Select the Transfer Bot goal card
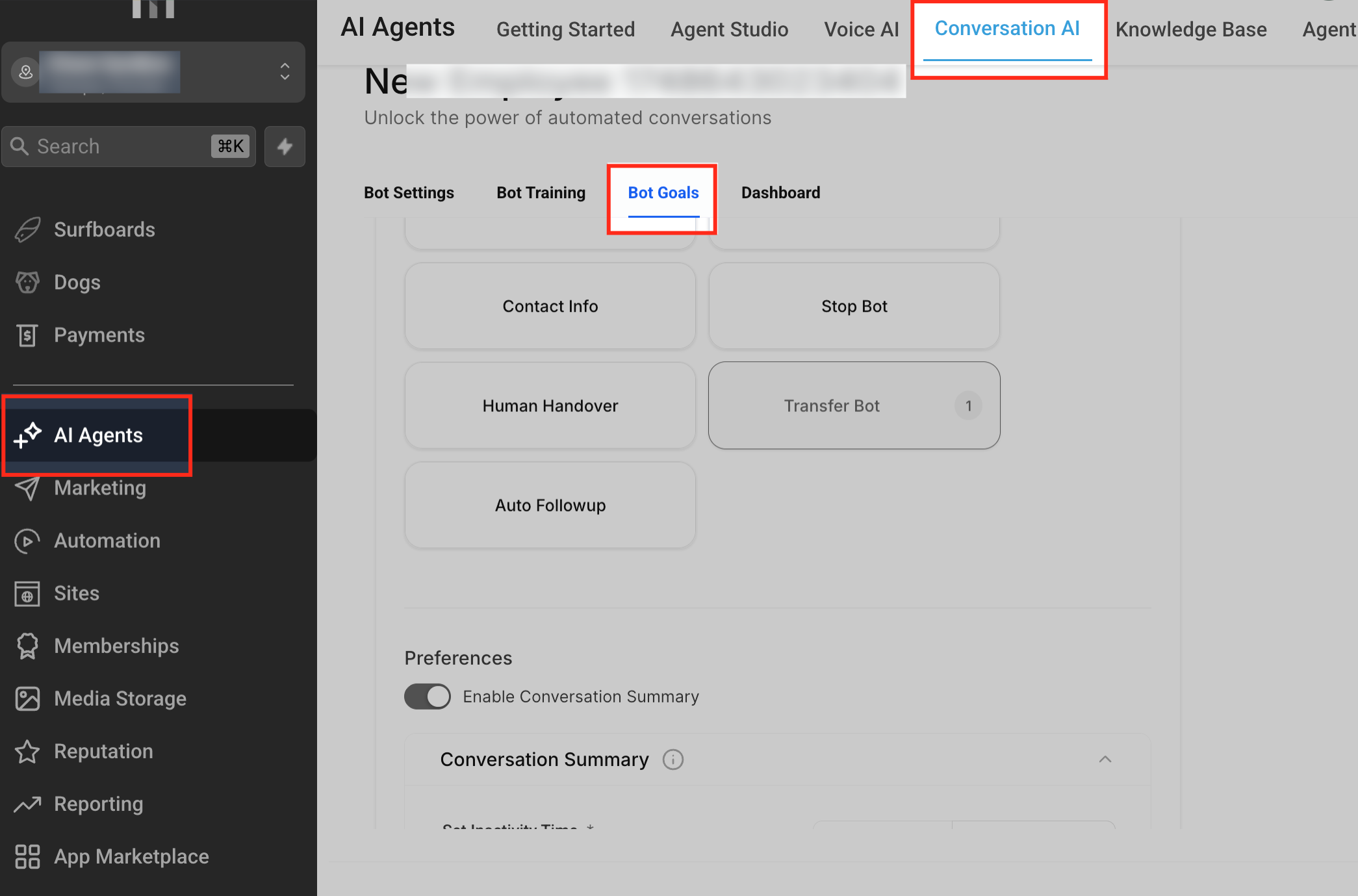This screenshot has width=1358, height=896. pyautogui.click(x=853, y=405)
